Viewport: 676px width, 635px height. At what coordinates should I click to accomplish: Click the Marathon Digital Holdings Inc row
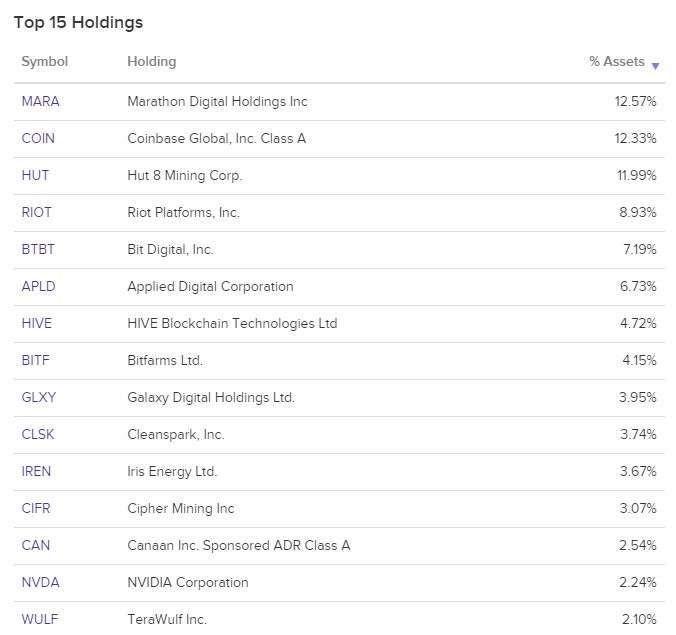point(339,102)
